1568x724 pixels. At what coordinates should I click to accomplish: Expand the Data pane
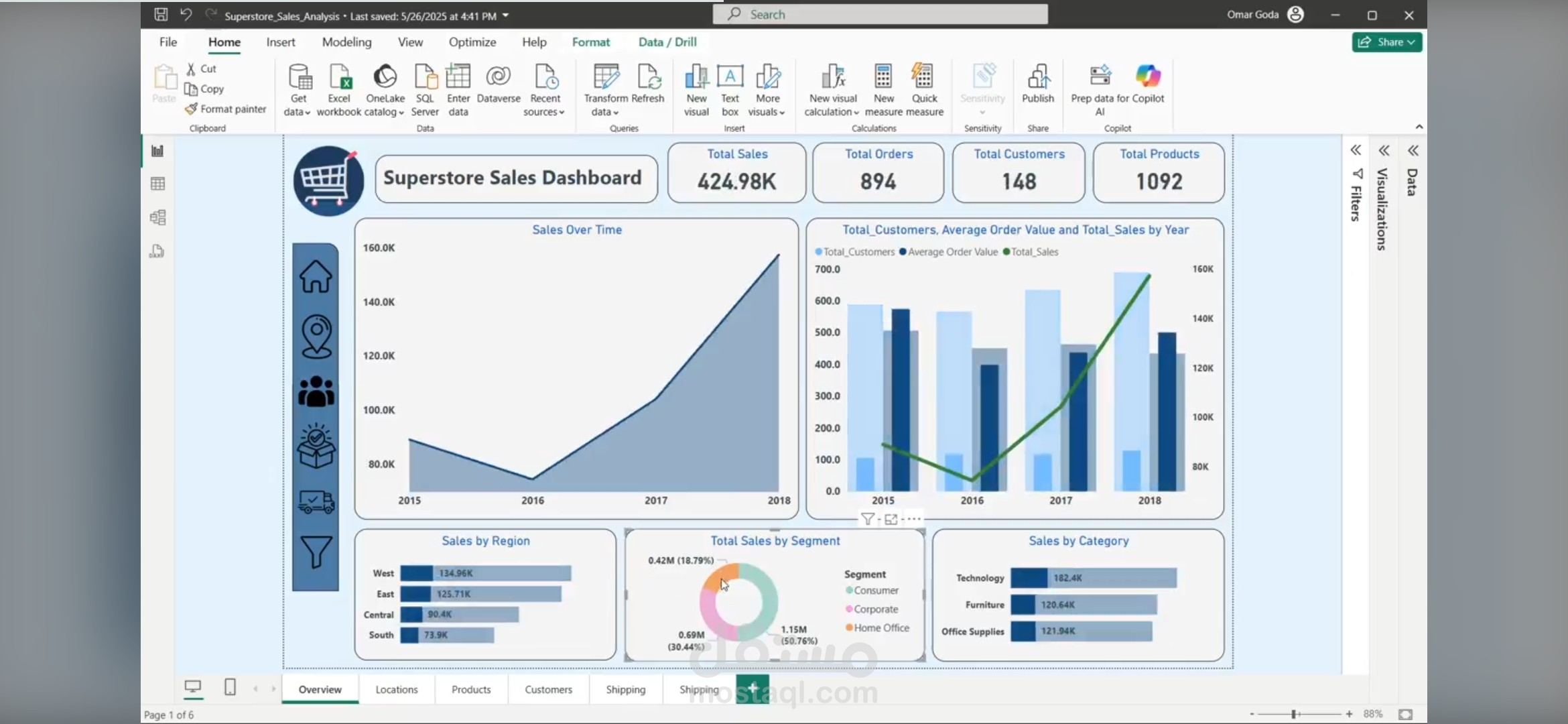[x=1413, y=150]
